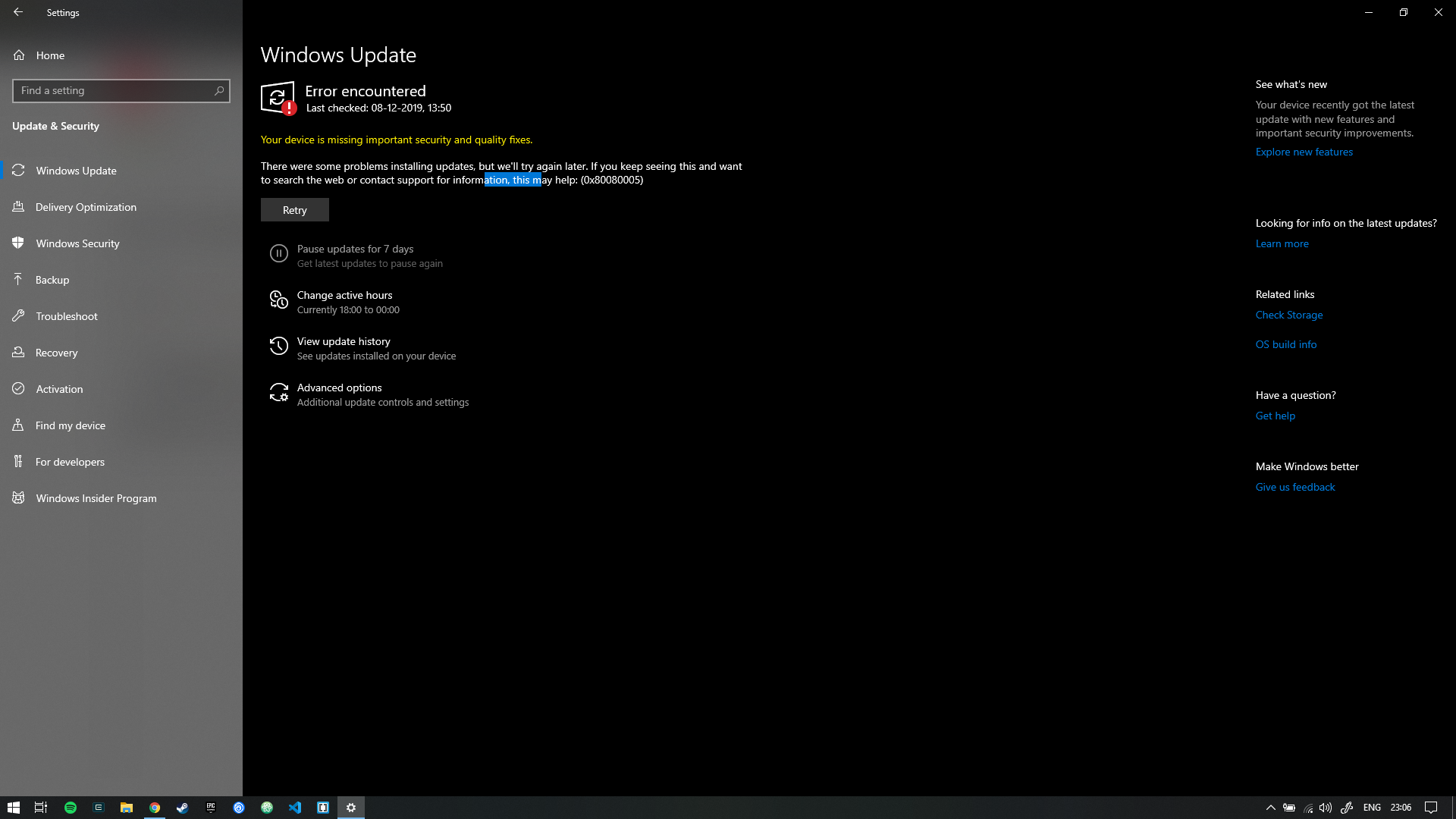
Task: Open the Home page of Settings
Action: (121, 55)
